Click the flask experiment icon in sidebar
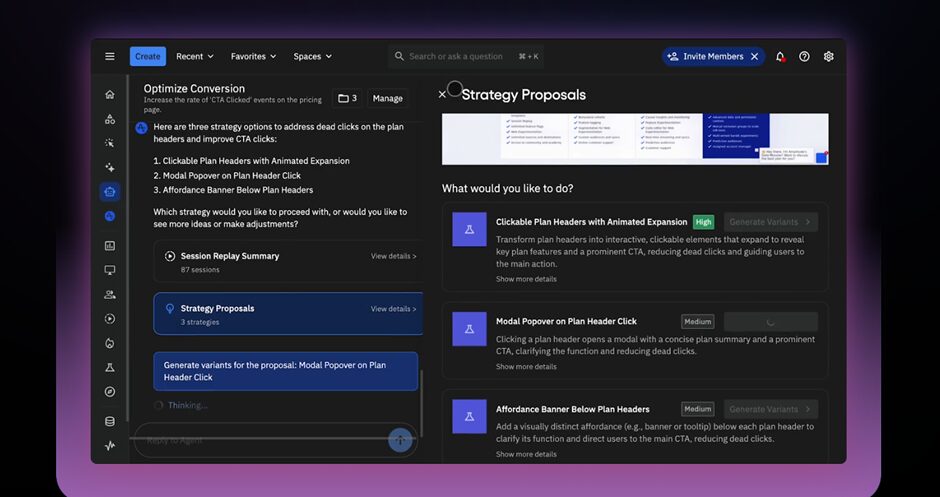 pyautogui.click(x=110, y=368)
